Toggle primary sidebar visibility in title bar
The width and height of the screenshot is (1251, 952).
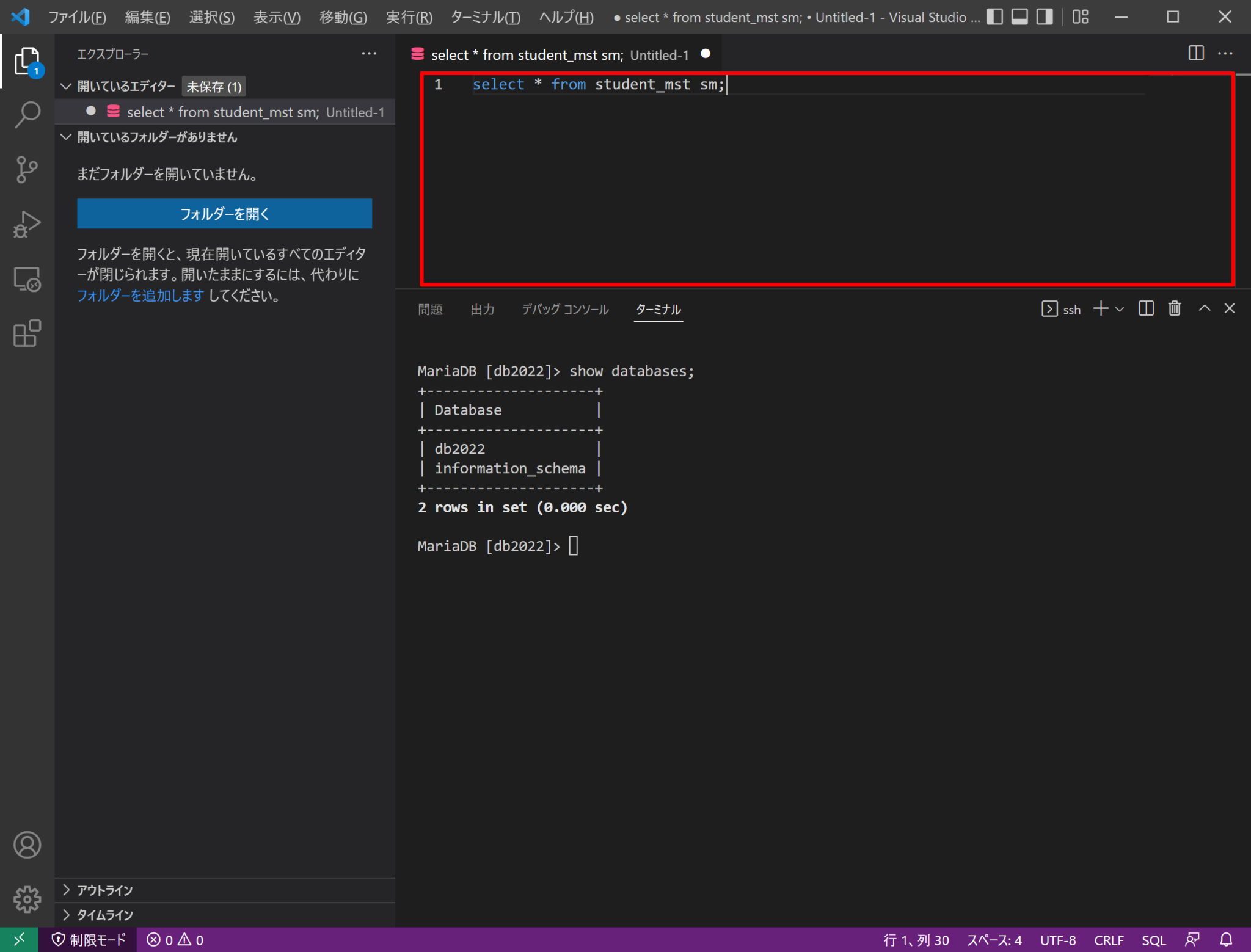pyautogui.click(x=995, y=16)
